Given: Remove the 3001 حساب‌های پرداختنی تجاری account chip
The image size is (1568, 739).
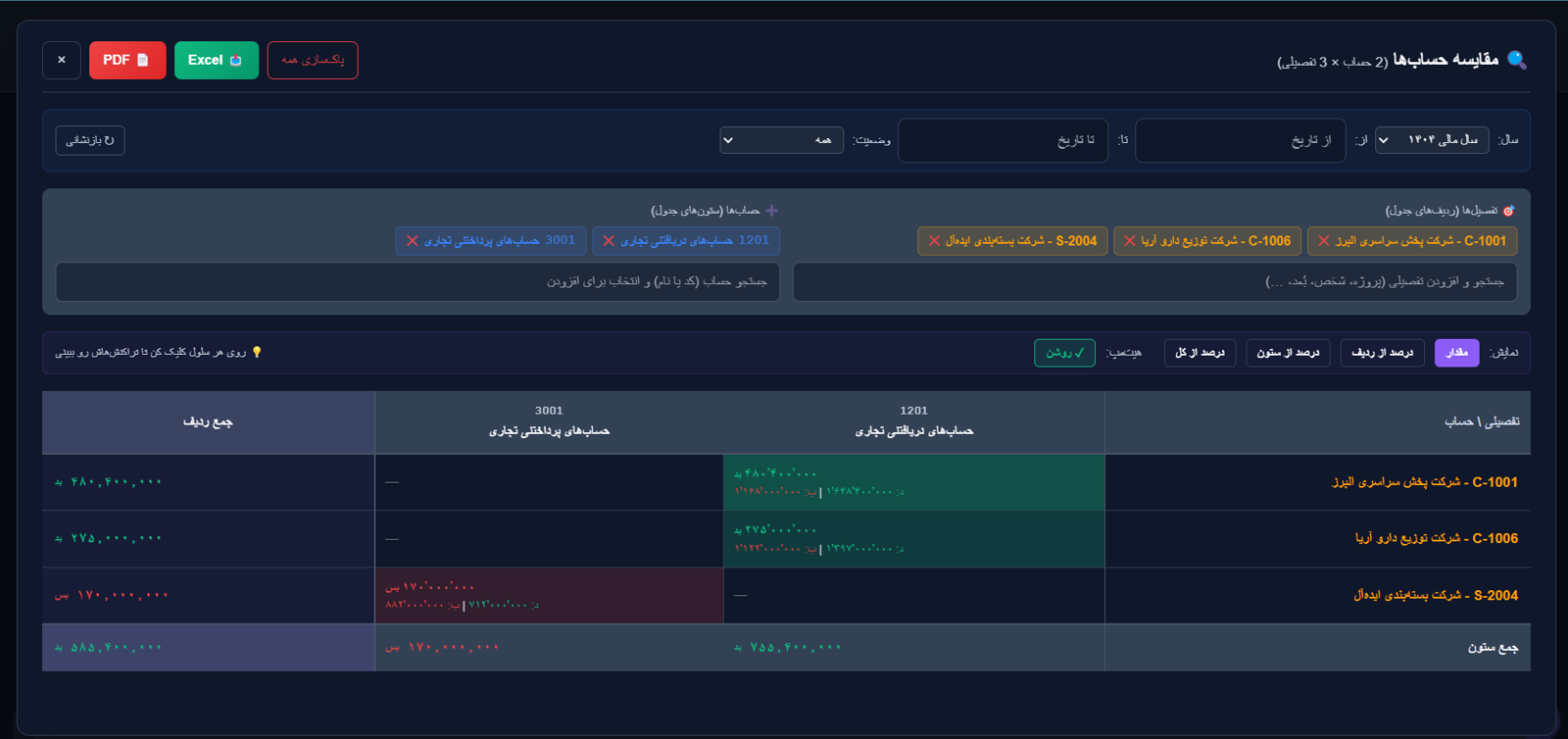Looking at the screenshot, I should [x=412, y=241].
